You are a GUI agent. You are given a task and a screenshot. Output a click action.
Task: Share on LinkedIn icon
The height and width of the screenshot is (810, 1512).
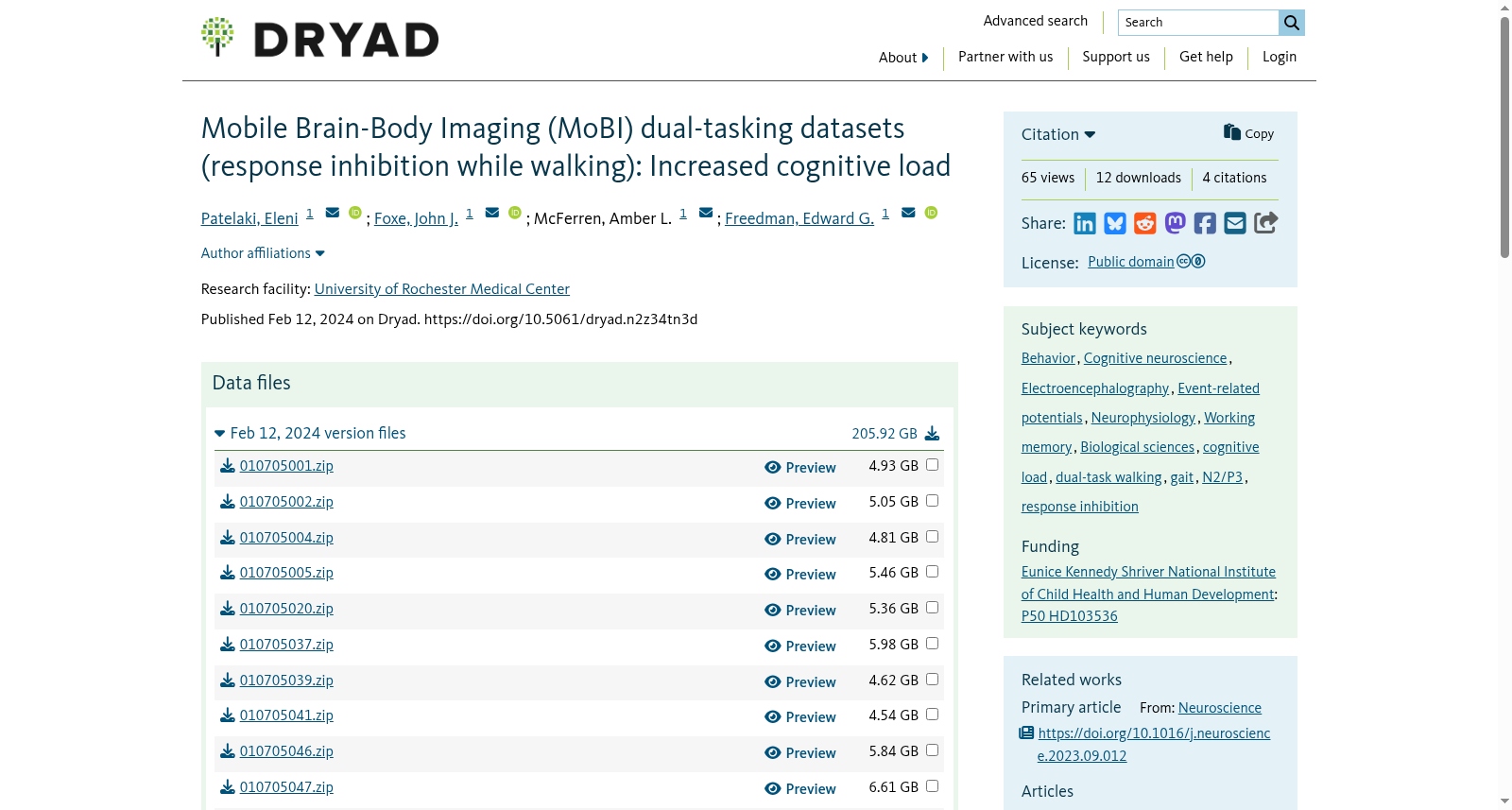point(1085,223)
